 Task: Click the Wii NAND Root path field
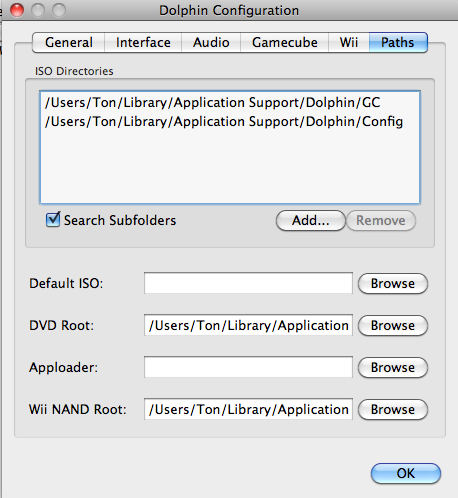click(248, 409)
